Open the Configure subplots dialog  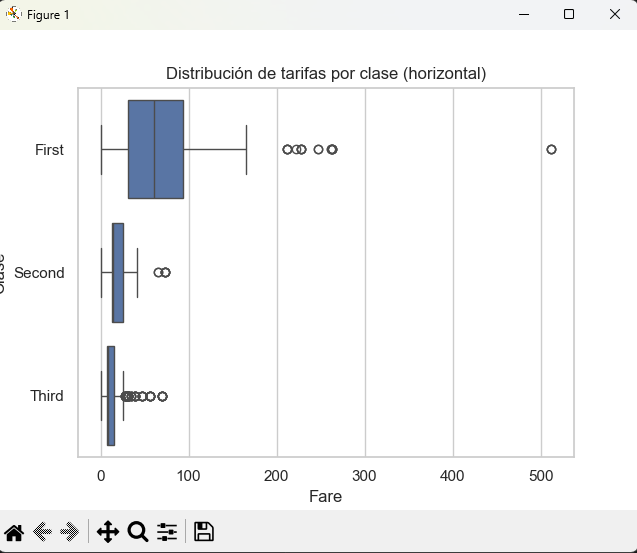tap(167, 532)
